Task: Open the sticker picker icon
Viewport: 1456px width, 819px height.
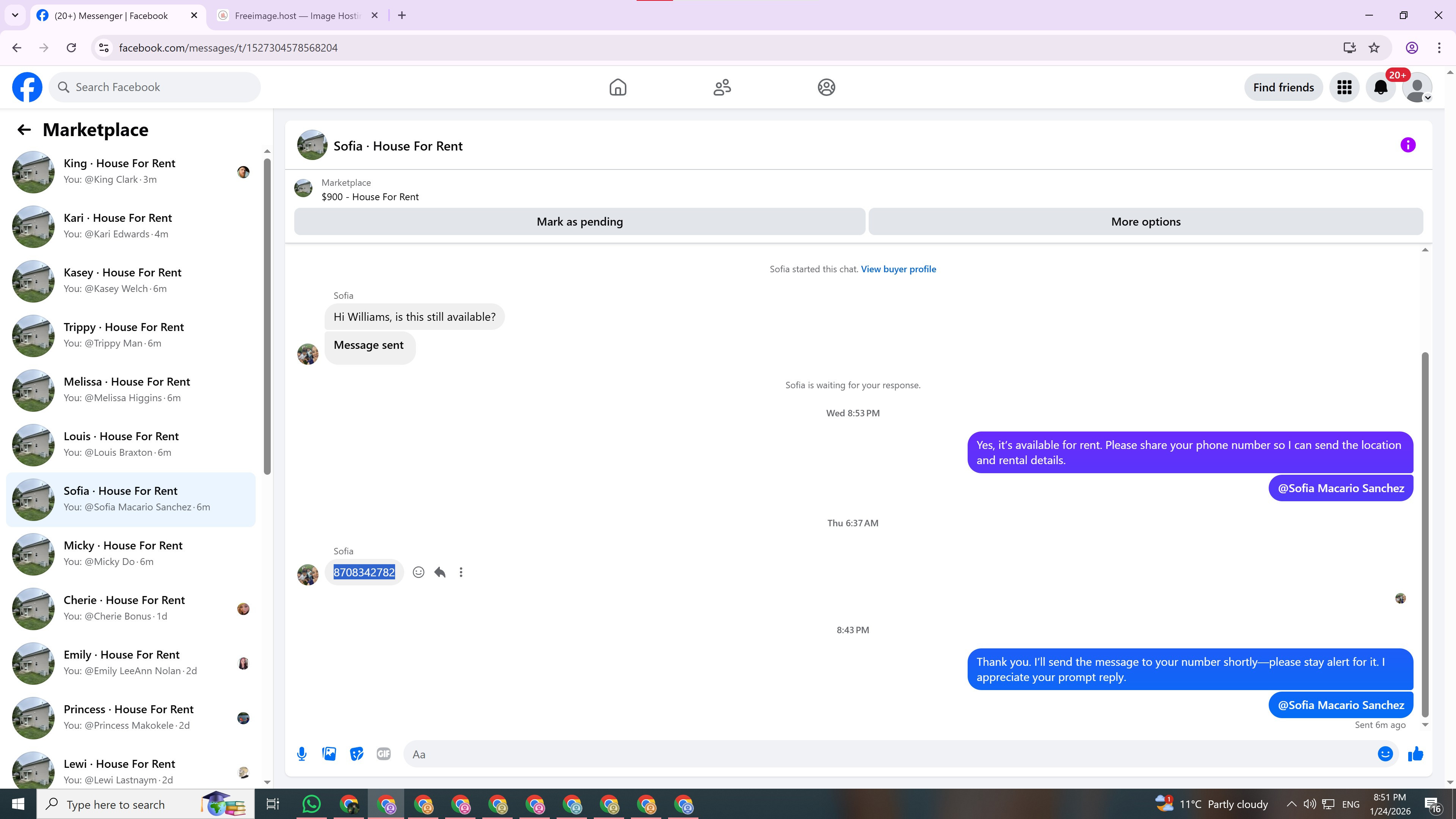Action: click(x=356, y=754)
